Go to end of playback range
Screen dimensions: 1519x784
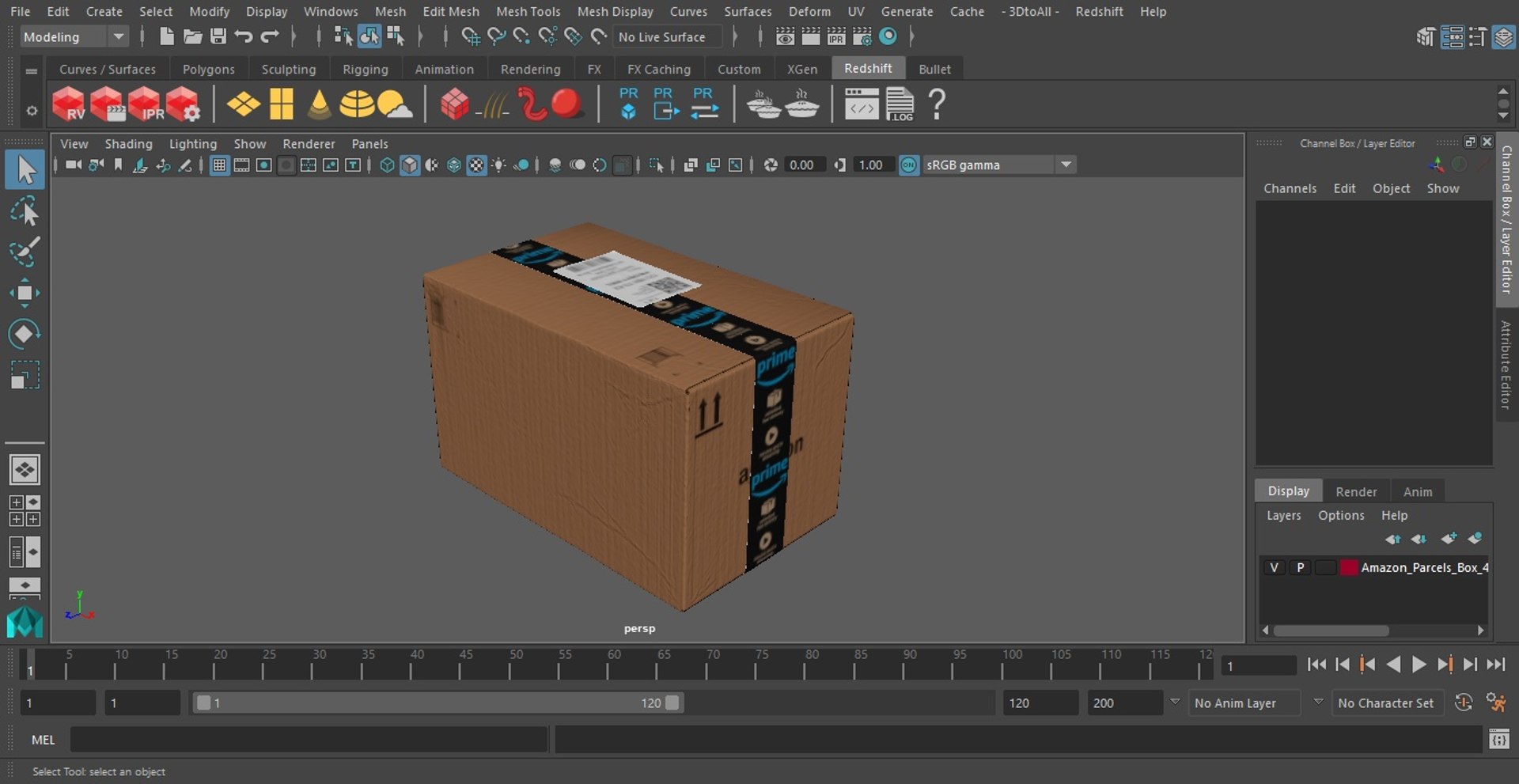coord(1495,665)
